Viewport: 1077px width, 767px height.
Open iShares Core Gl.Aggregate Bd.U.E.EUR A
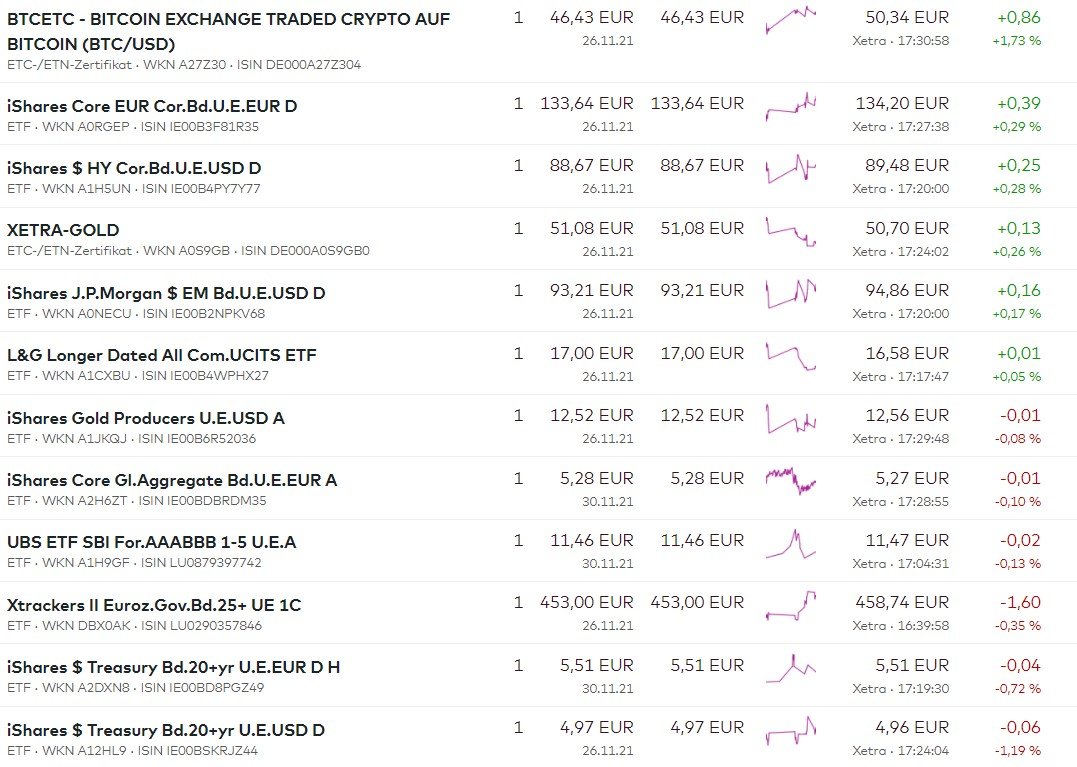(172, 480)
